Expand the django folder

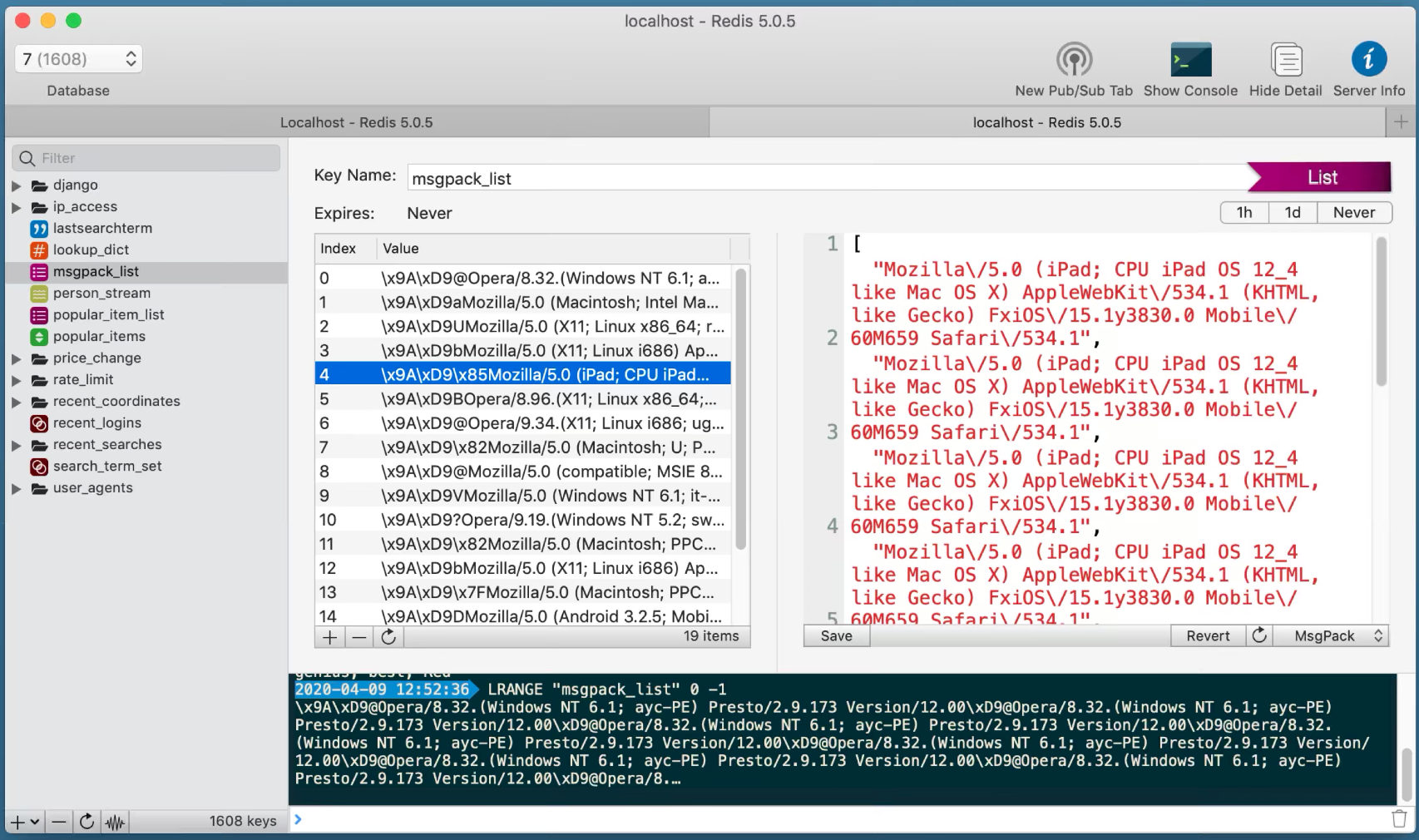17,185
